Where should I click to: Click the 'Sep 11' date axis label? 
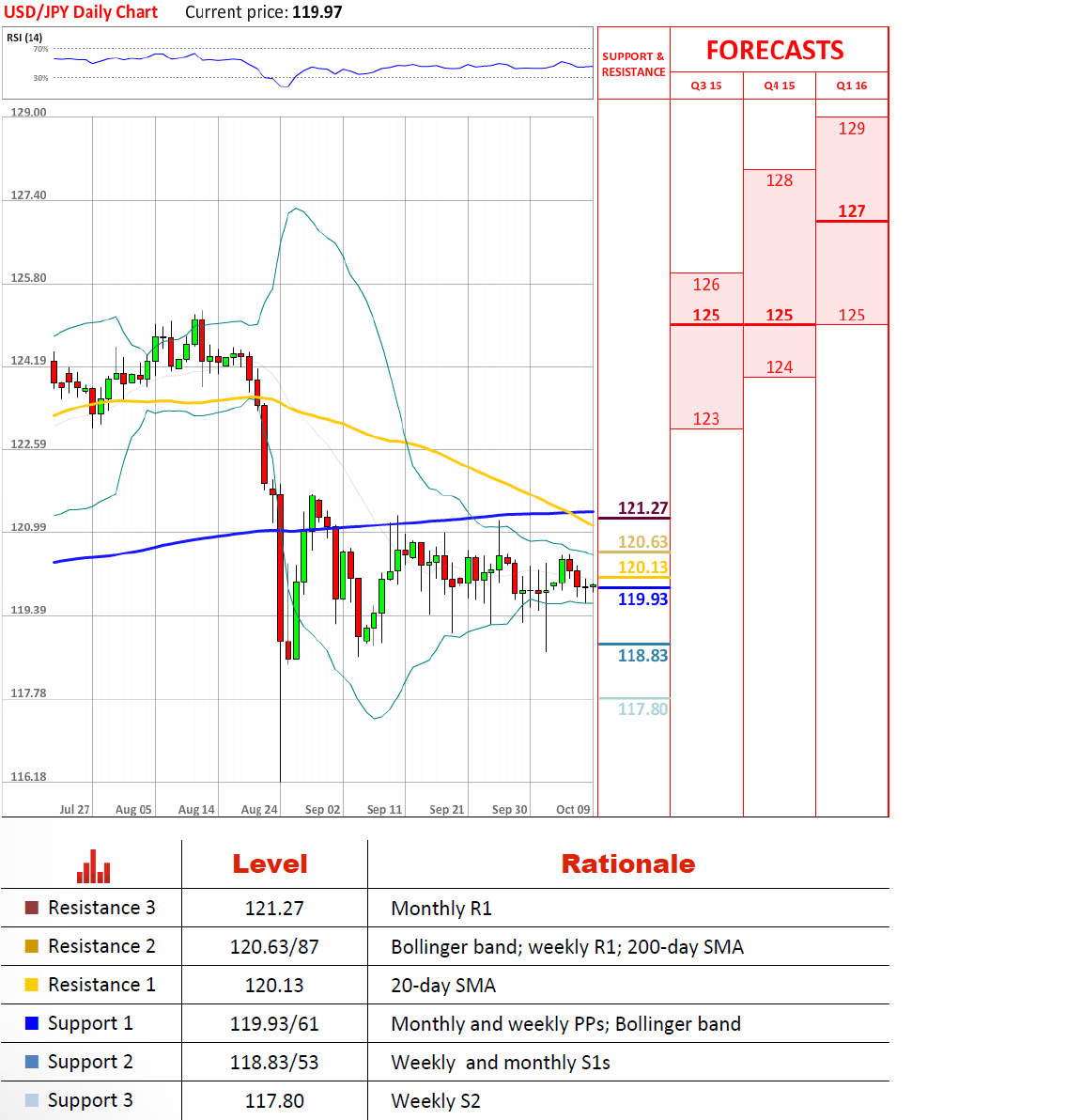click(x=385, y=810)
